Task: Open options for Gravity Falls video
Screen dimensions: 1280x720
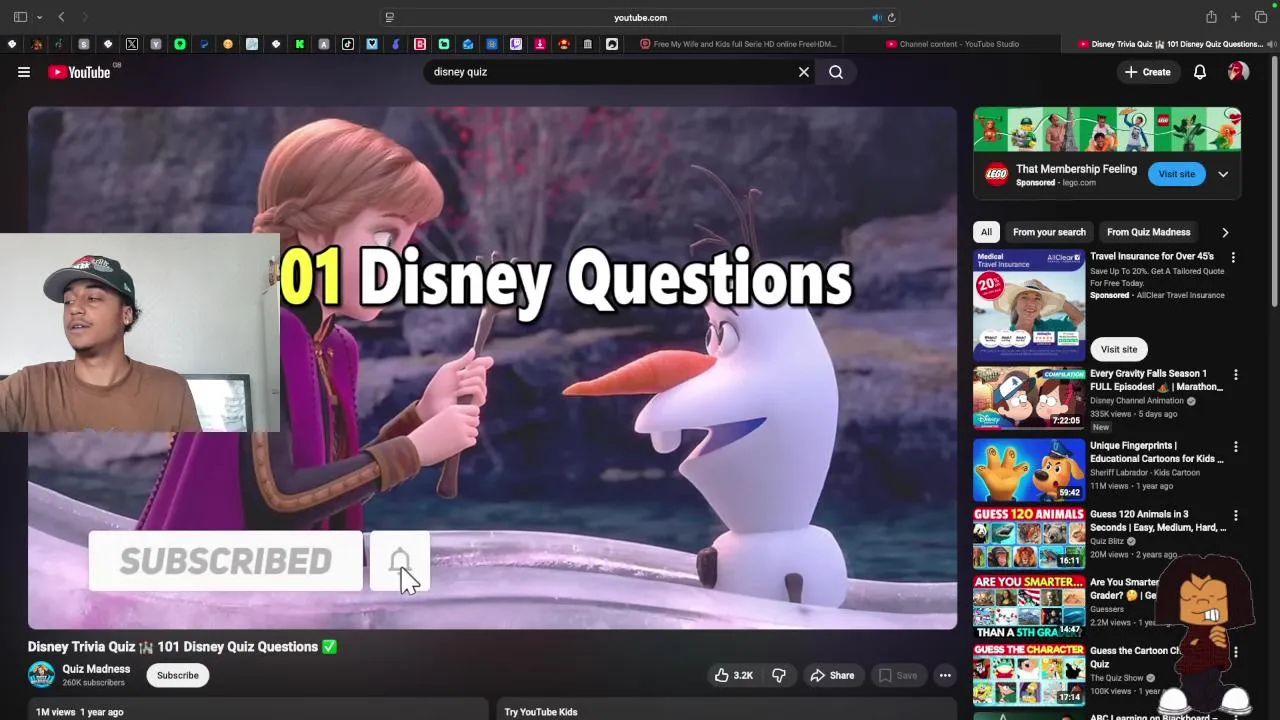Action: (x=1235, y=375)
